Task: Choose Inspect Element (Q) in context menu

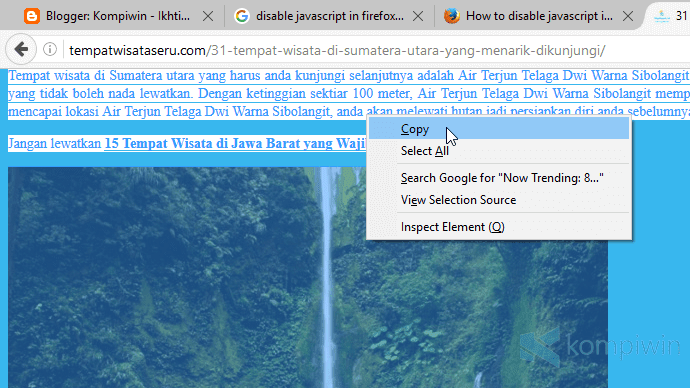Action: coord(499,227)
